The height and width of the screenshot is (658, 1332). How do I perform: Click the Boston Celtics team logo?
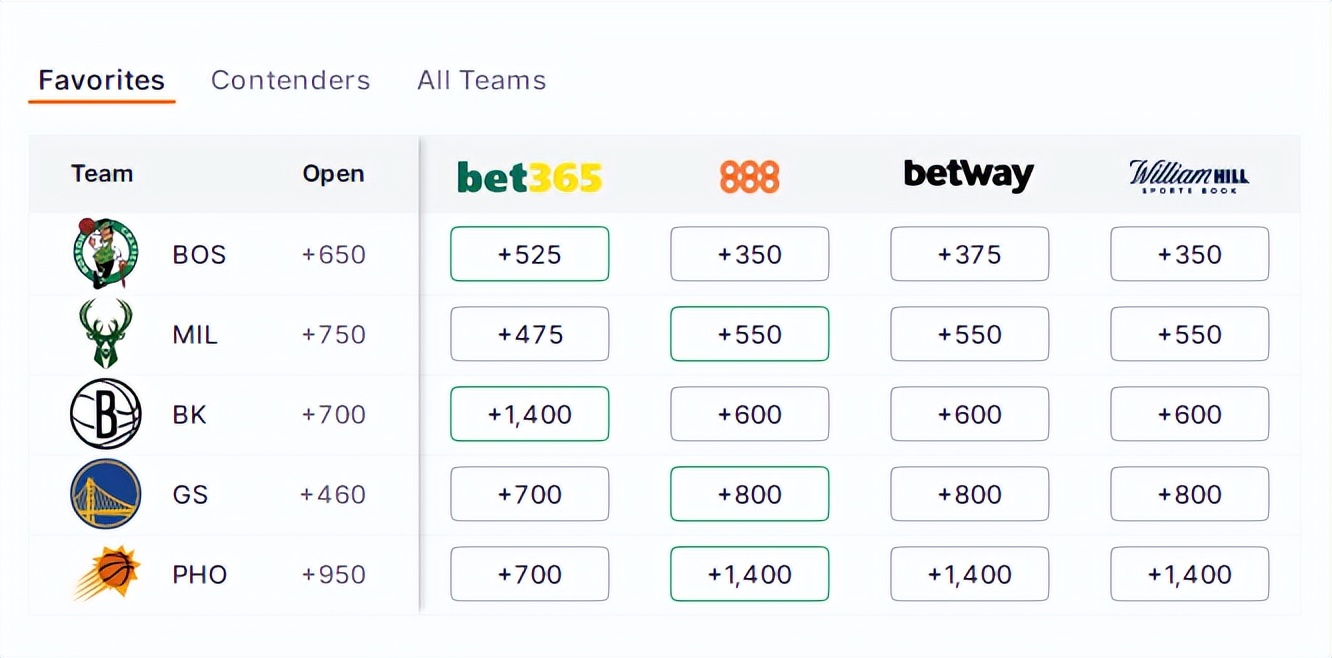click(105, 254)
